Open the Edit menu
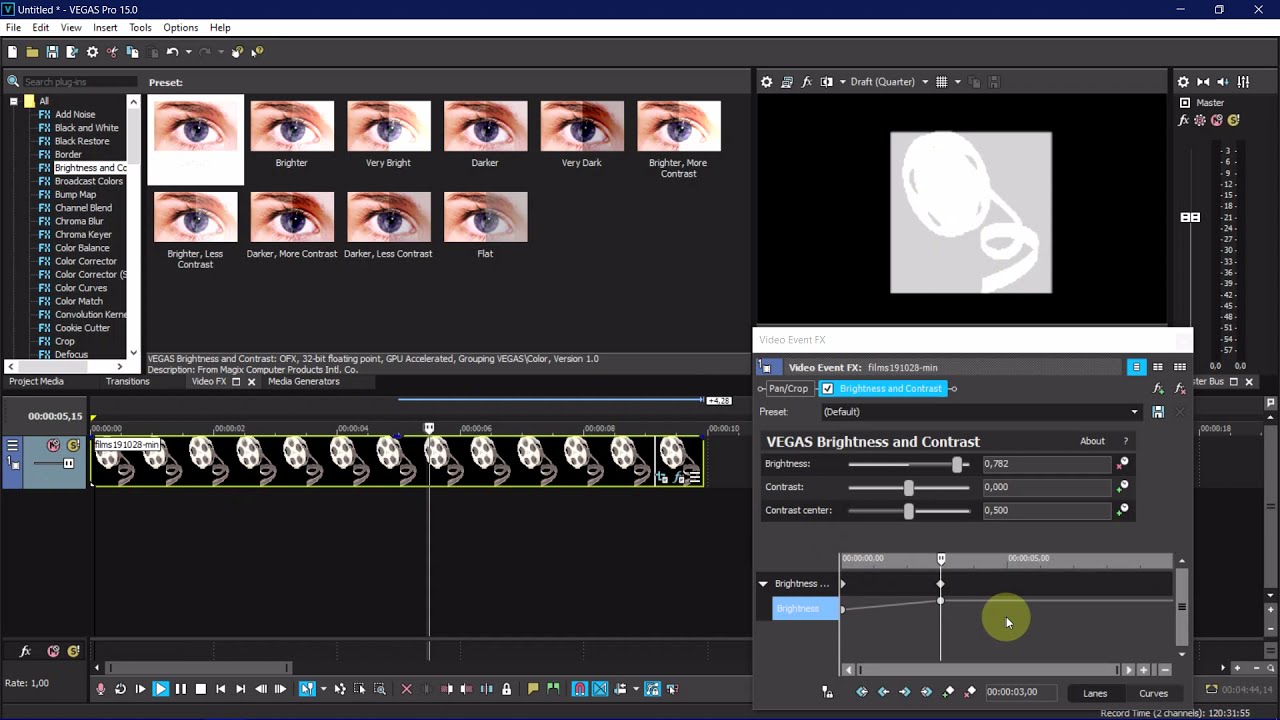Viewport: 1280px width, 720px height. click(41, 27)
